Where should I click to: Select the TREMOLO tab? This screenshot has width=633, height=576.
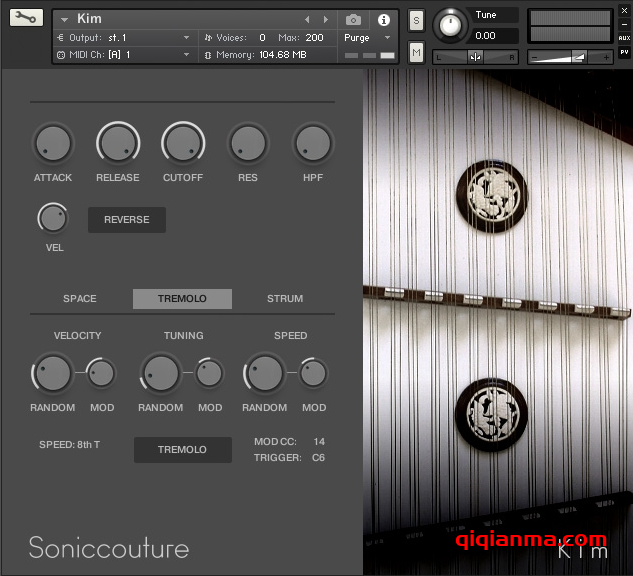click(182, 299)
